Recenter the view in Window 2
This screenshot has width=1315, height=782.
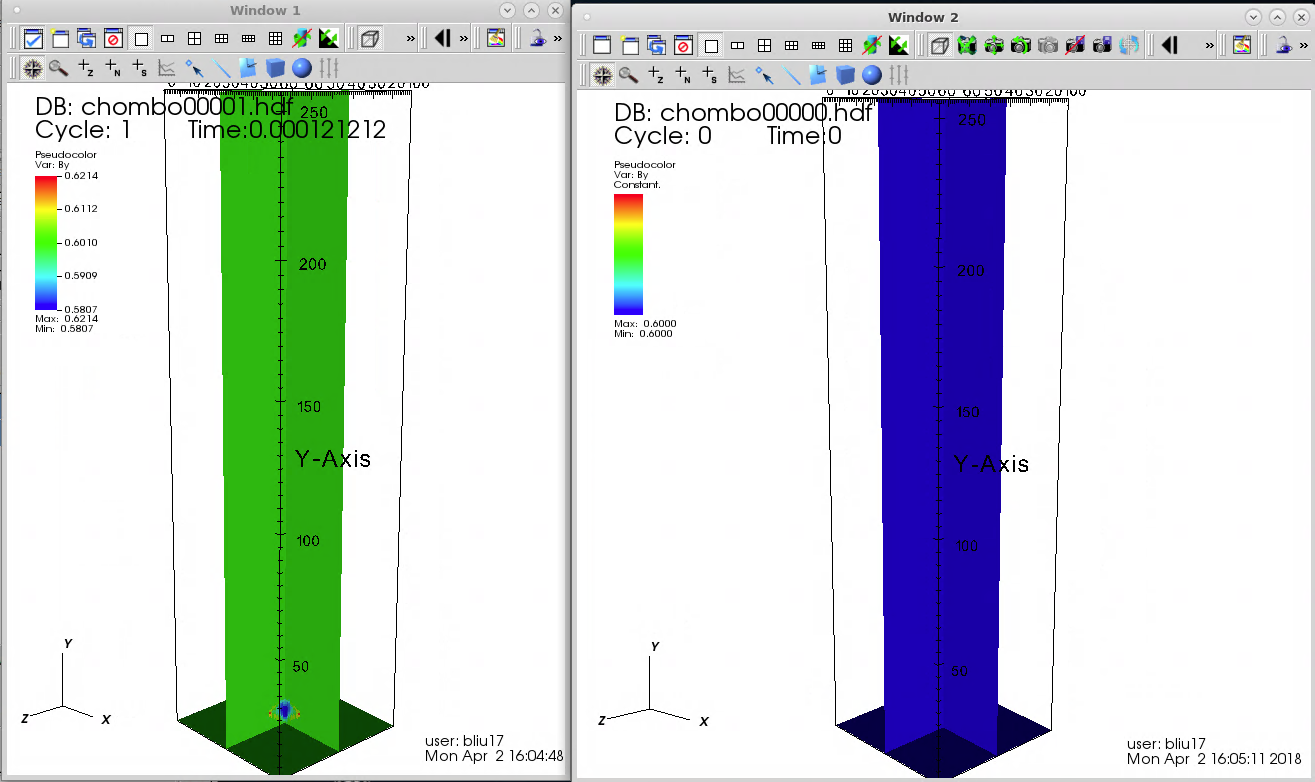[993, 45]
